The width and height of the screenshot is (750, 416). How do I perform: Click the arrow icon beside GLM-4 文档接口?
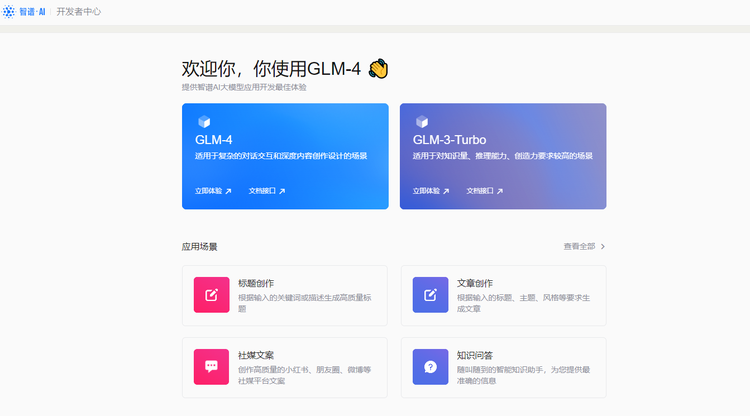[282, 191]
